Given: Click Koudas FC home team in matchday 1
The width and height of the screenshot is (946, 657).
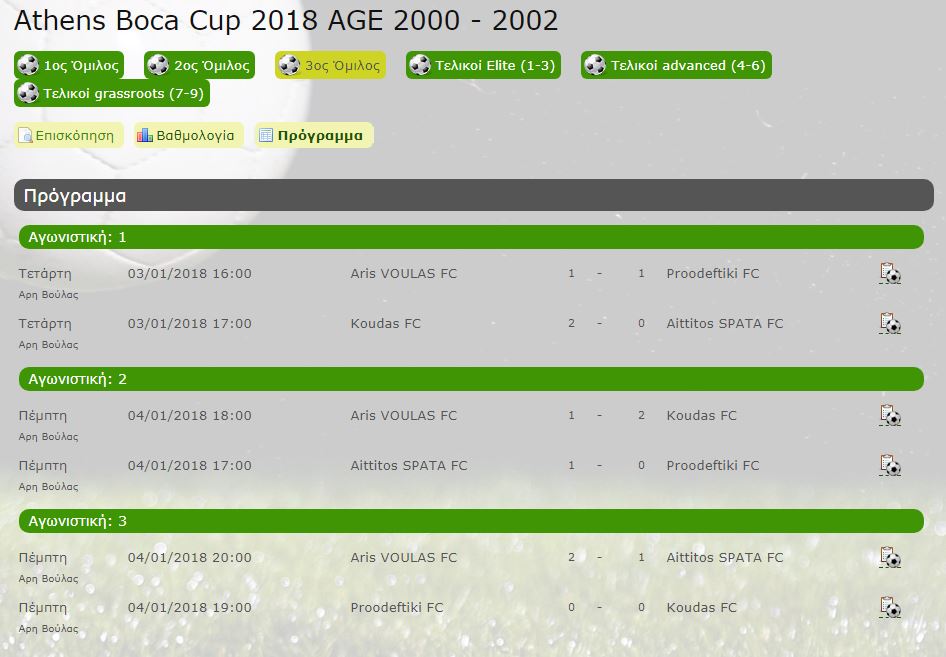Looking at the screenshot, I should pyautogui.click(x=386, y=323).
